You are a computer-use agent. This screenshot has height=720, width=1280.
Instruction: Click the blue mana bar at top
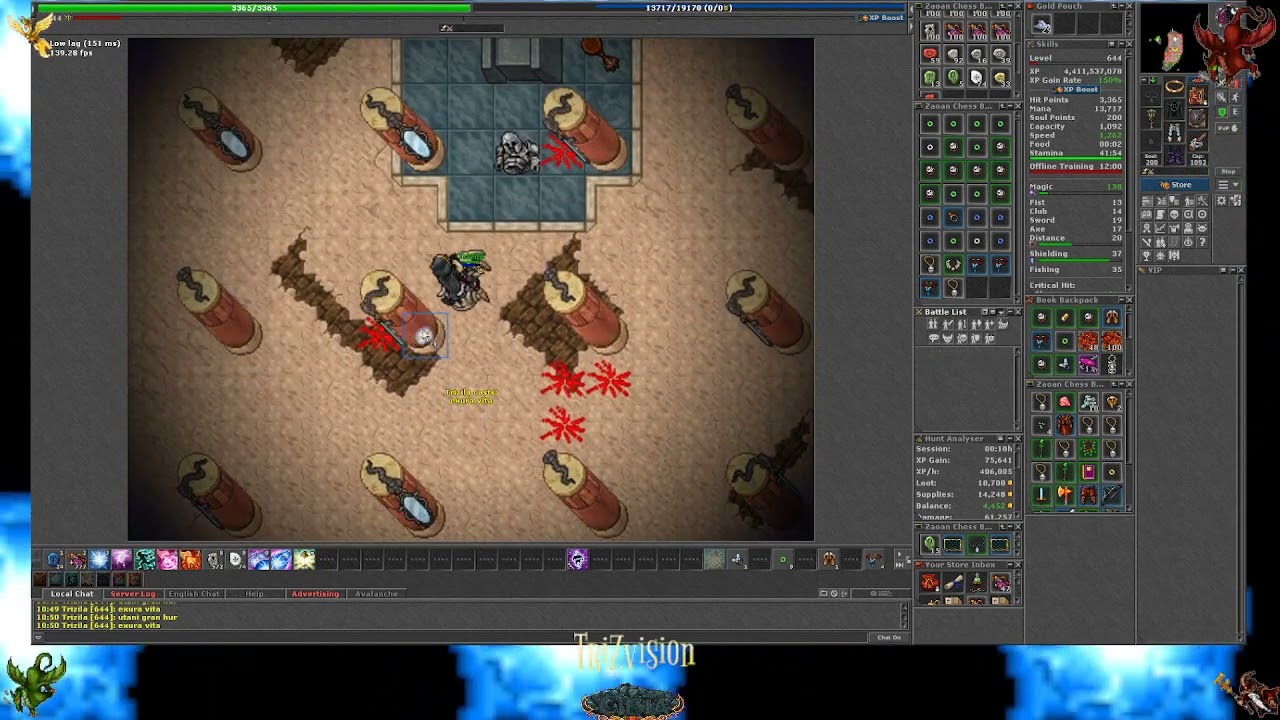click(689, 8)
